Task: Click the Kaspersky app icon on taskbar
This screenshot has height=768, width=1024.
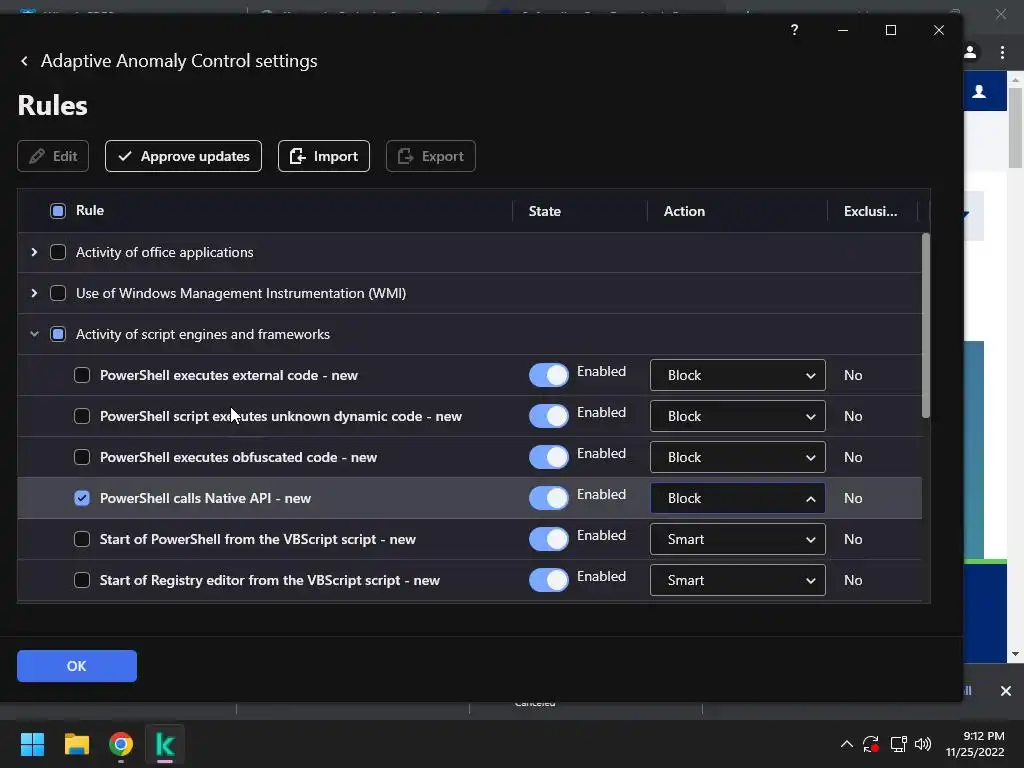Action: (165, 744)
